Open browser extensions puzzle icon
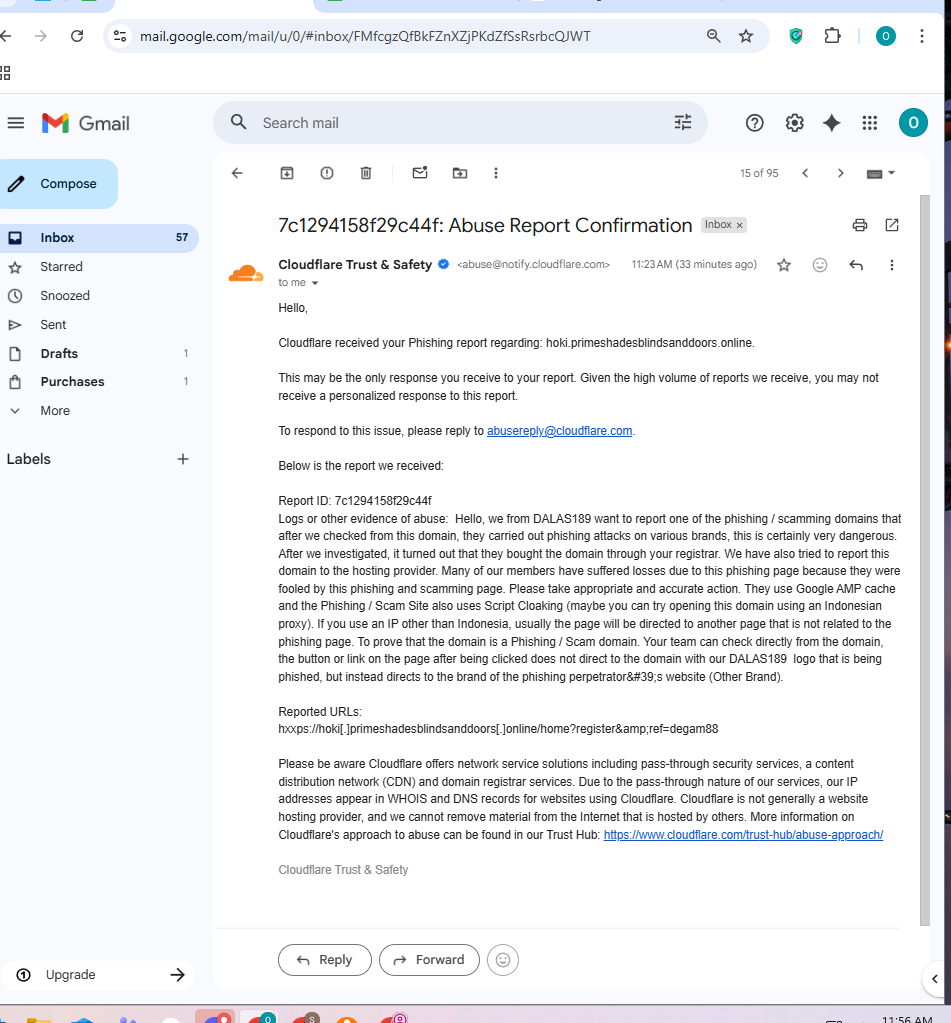 pyautogui.click(x=832, y=36)
